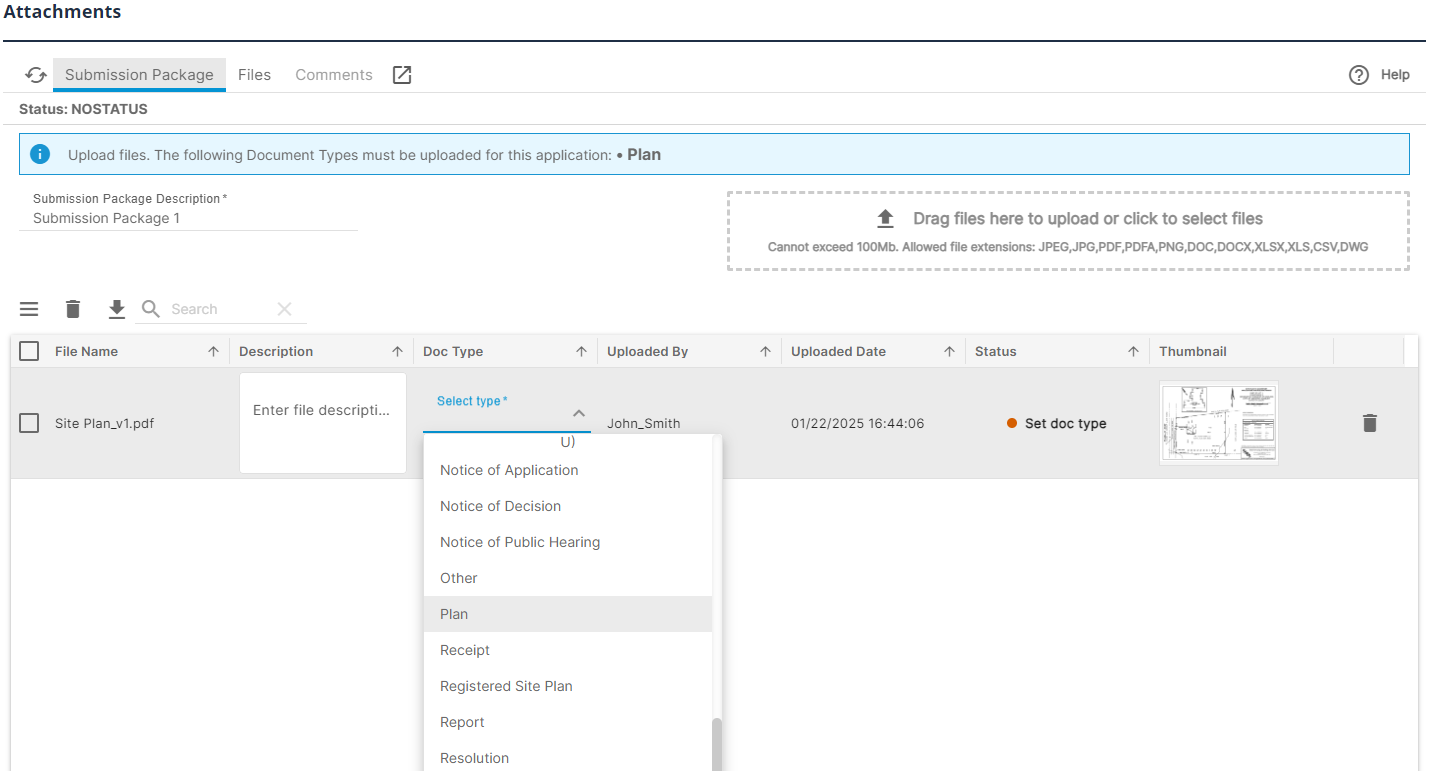Click the toolbar trash delete icon

coord(73,309)
